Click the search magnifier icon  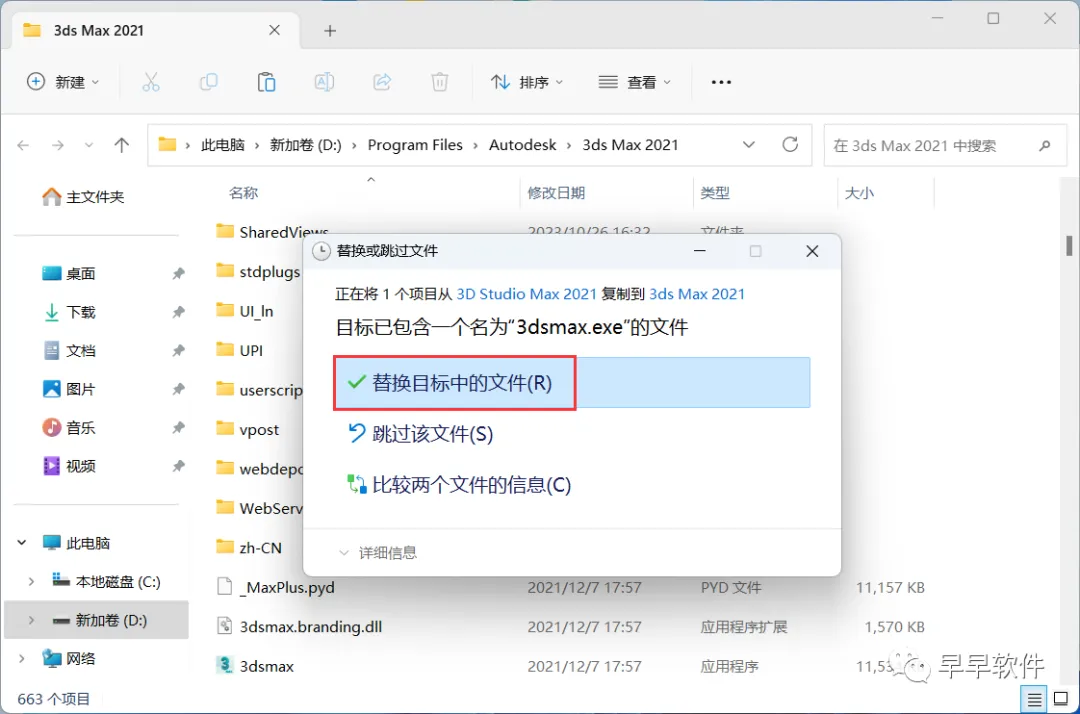pos(1045,145)
